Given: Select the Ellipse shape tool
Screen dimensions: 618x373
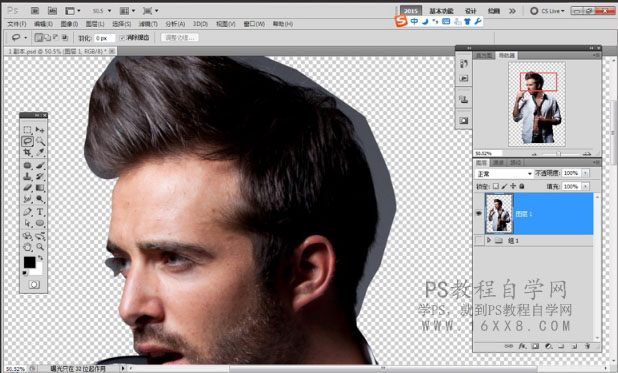Looking at the screenshot, I should point(40,223).
